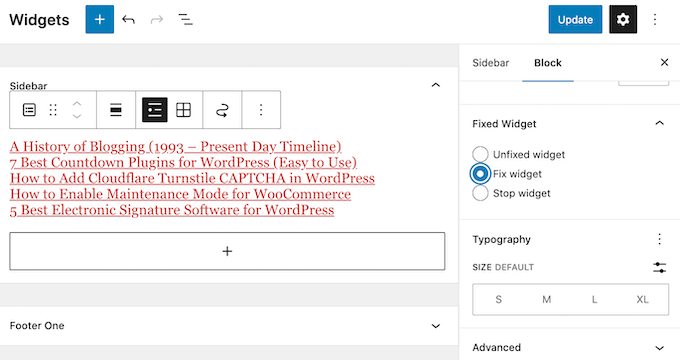Move the block up
Image resolution: width=680 pixels, height=360 pixels.
tap(77, 104)
